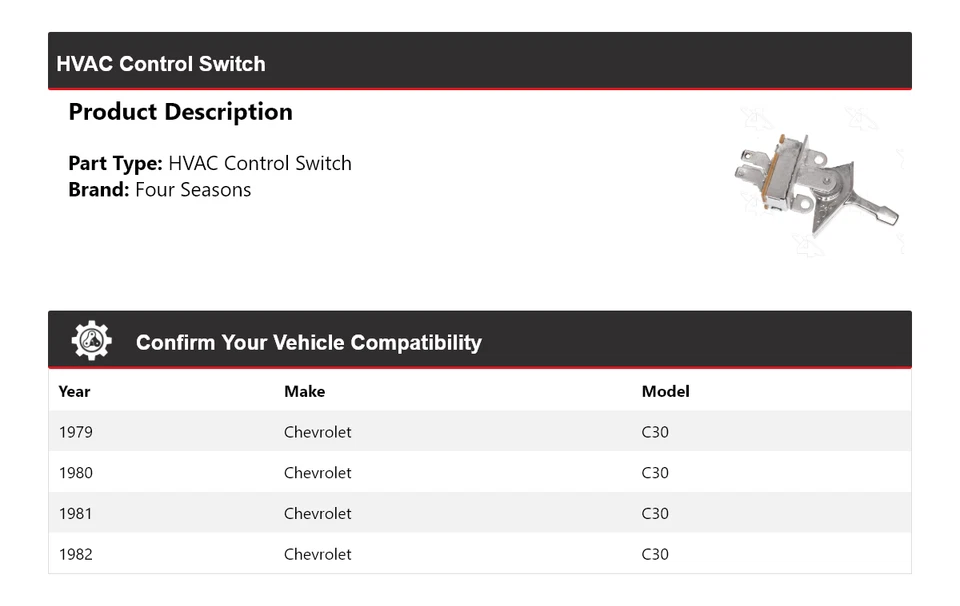The height and width of the screenshot is (606, 960).
Task: Select the 1979 Chevrolet C30 row
Action: [x=480, y=432]
